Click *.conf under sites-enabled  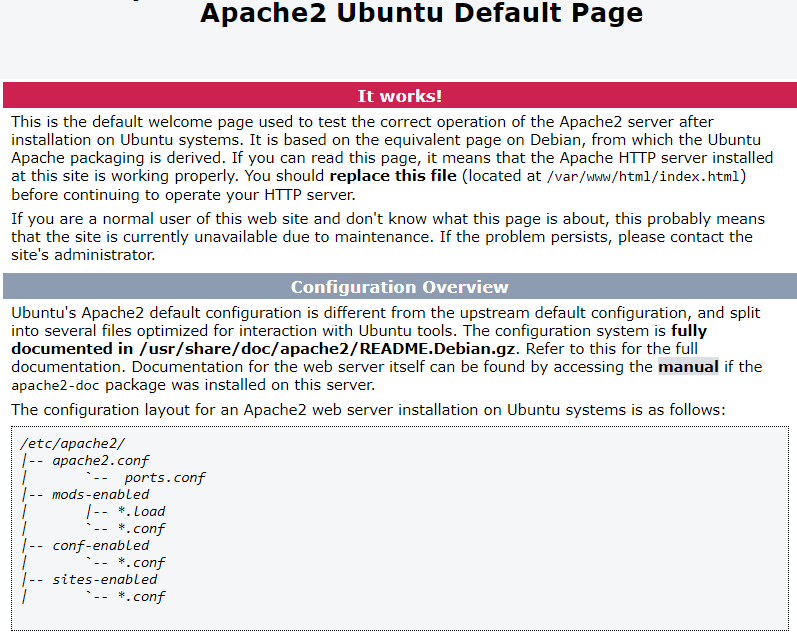pos(141,597)
